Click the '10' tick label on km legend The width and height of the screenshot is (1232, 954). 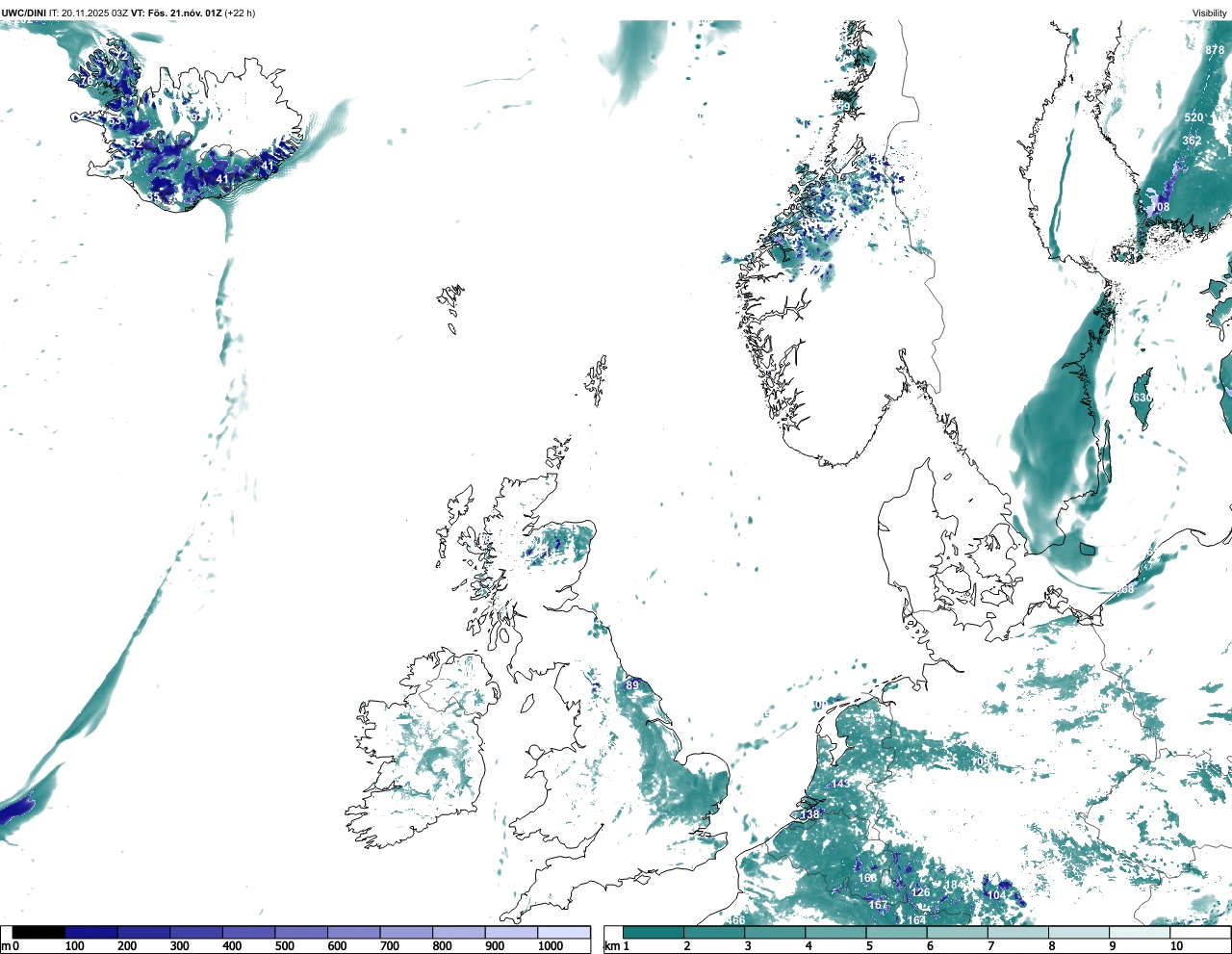(x=1176, y=946)
